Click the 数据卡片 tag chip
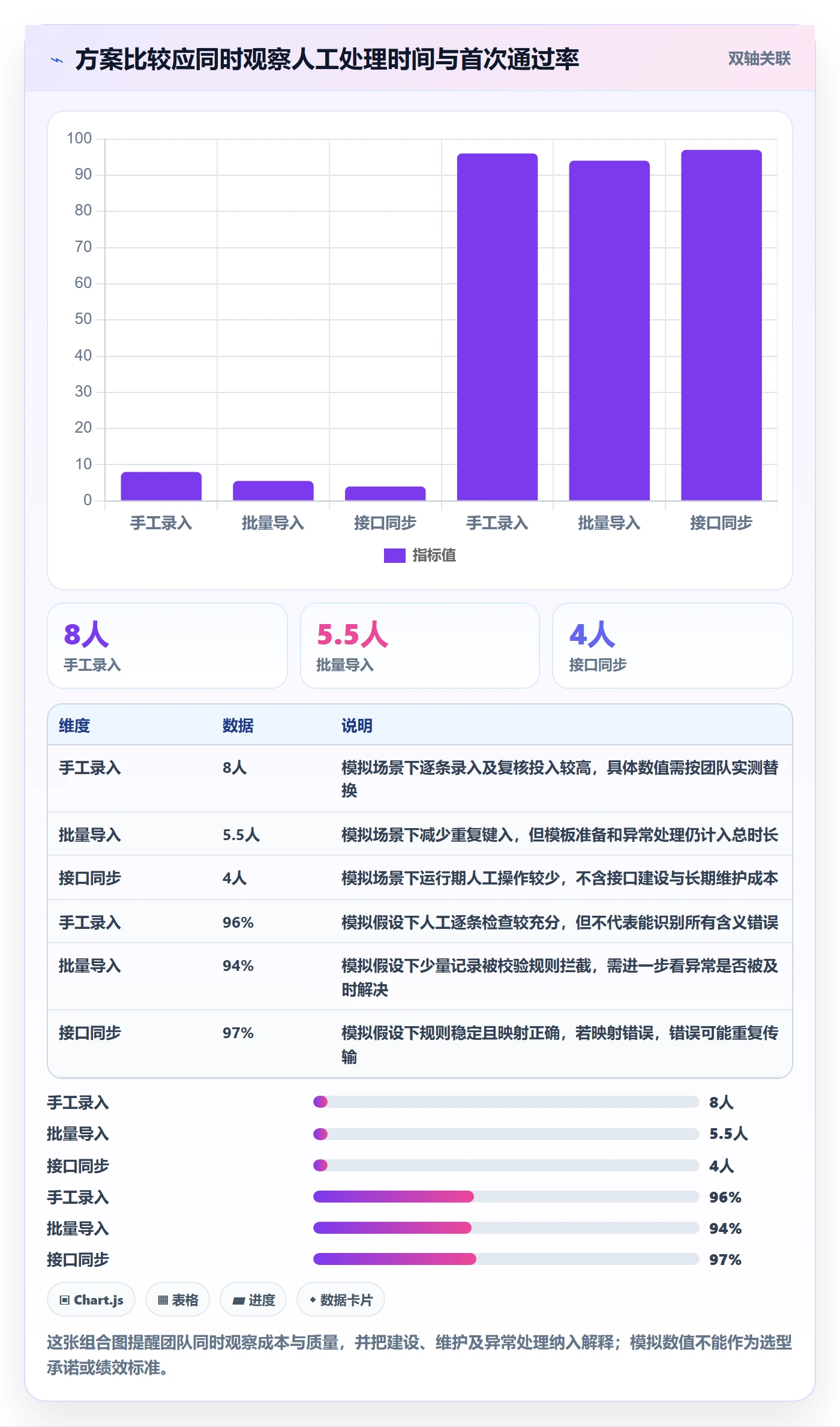 341,1300
